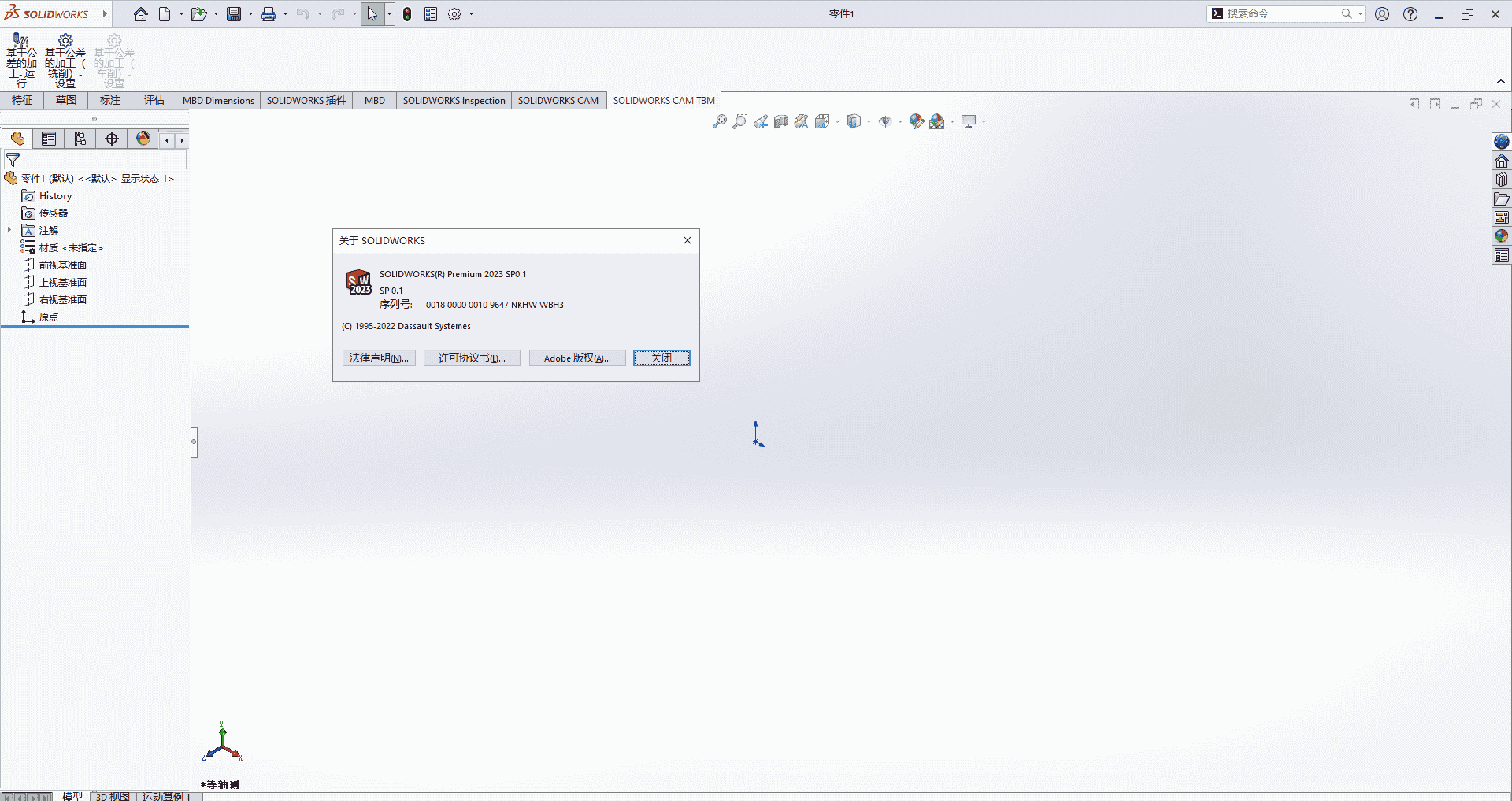This screenshot has width=1512, height=801.
Task: Click Apply Scene icon
Action: tap(936, 121)
